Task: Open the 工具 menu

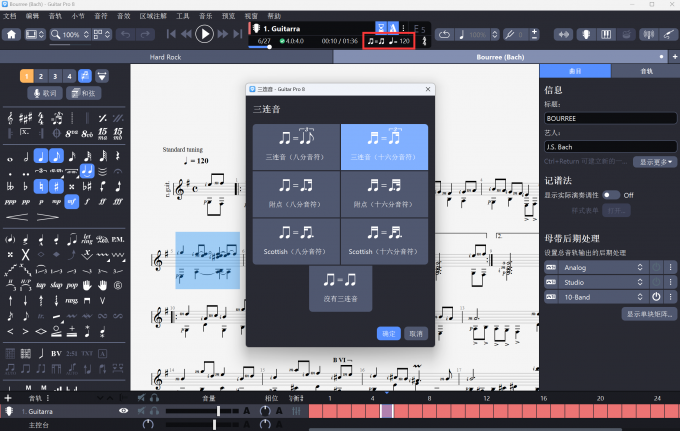Action: (x=183, y=16)
